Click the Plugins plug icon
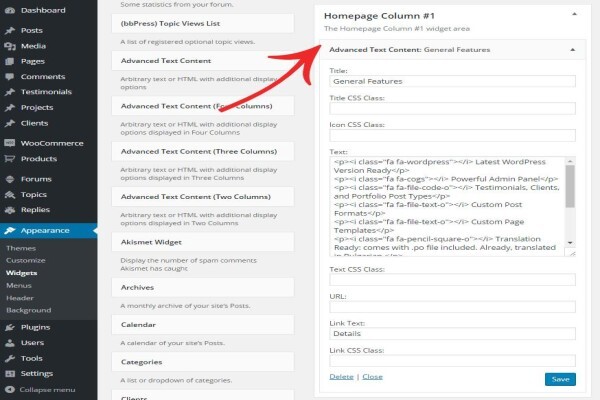The height and width of the screenshot is (400, 600). (x=10, y=327)
